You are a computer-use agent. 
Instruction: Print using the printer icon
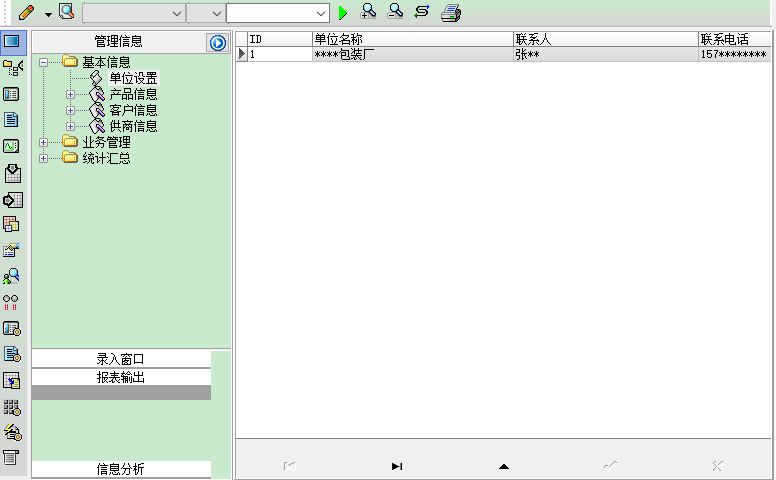point(451,13)
